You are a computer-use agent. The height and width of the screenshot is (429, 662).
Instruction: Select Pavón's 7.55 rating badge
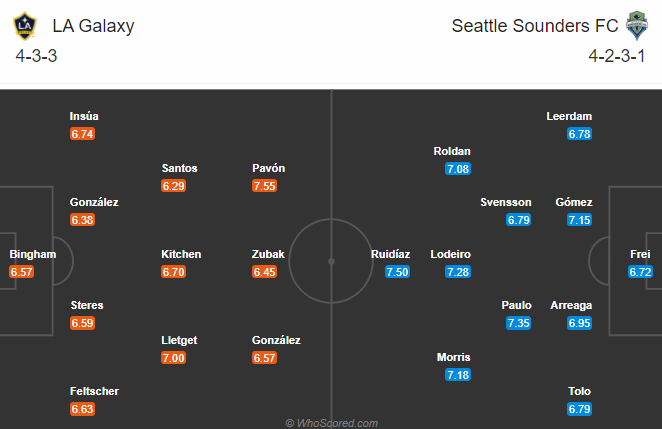click(x=265, y=186)
